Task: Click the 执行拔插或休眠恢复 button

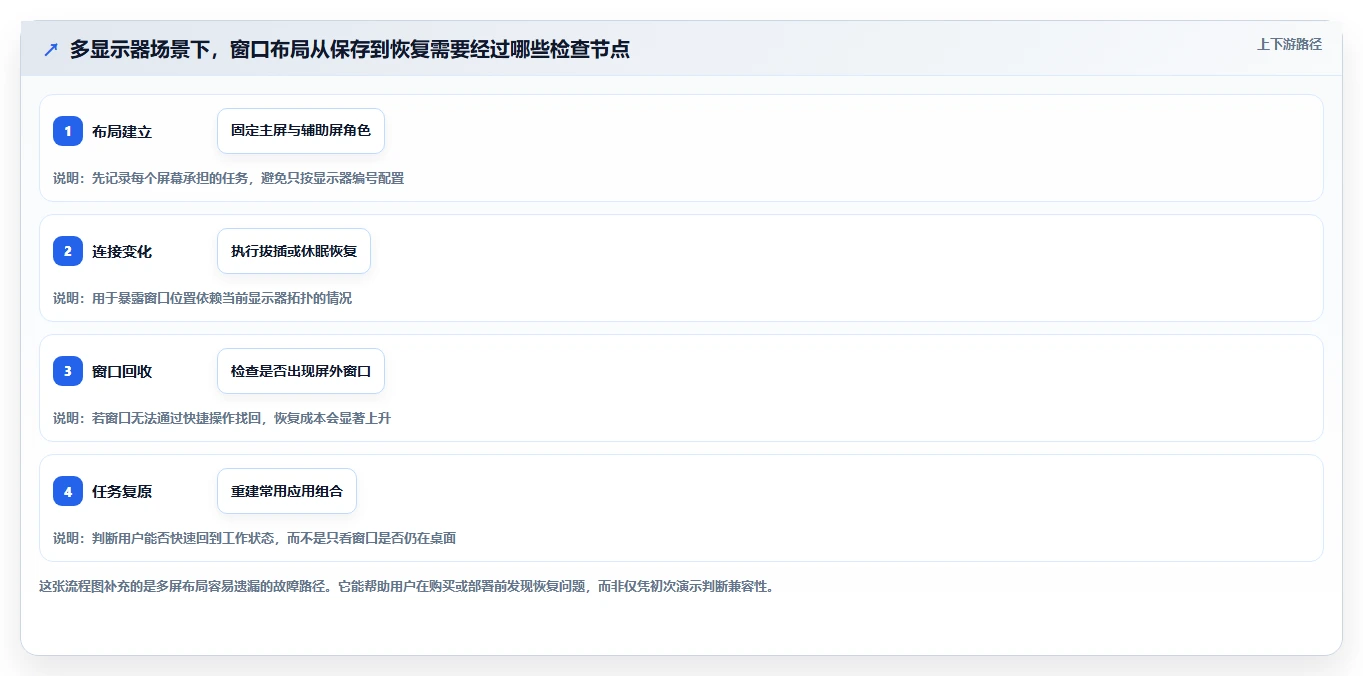Action: 294,251
